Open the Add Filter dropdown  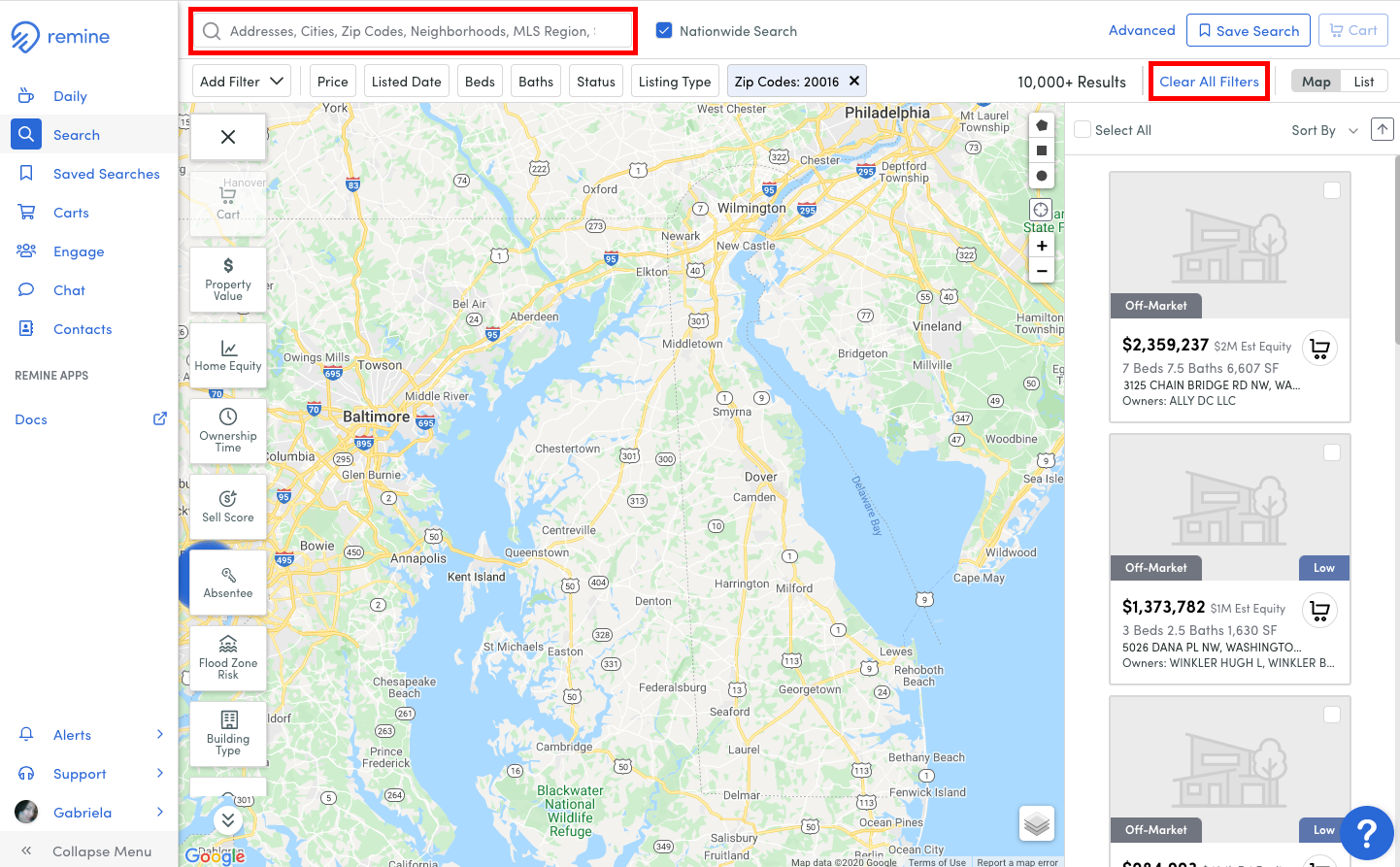click(x=242, y=82)
